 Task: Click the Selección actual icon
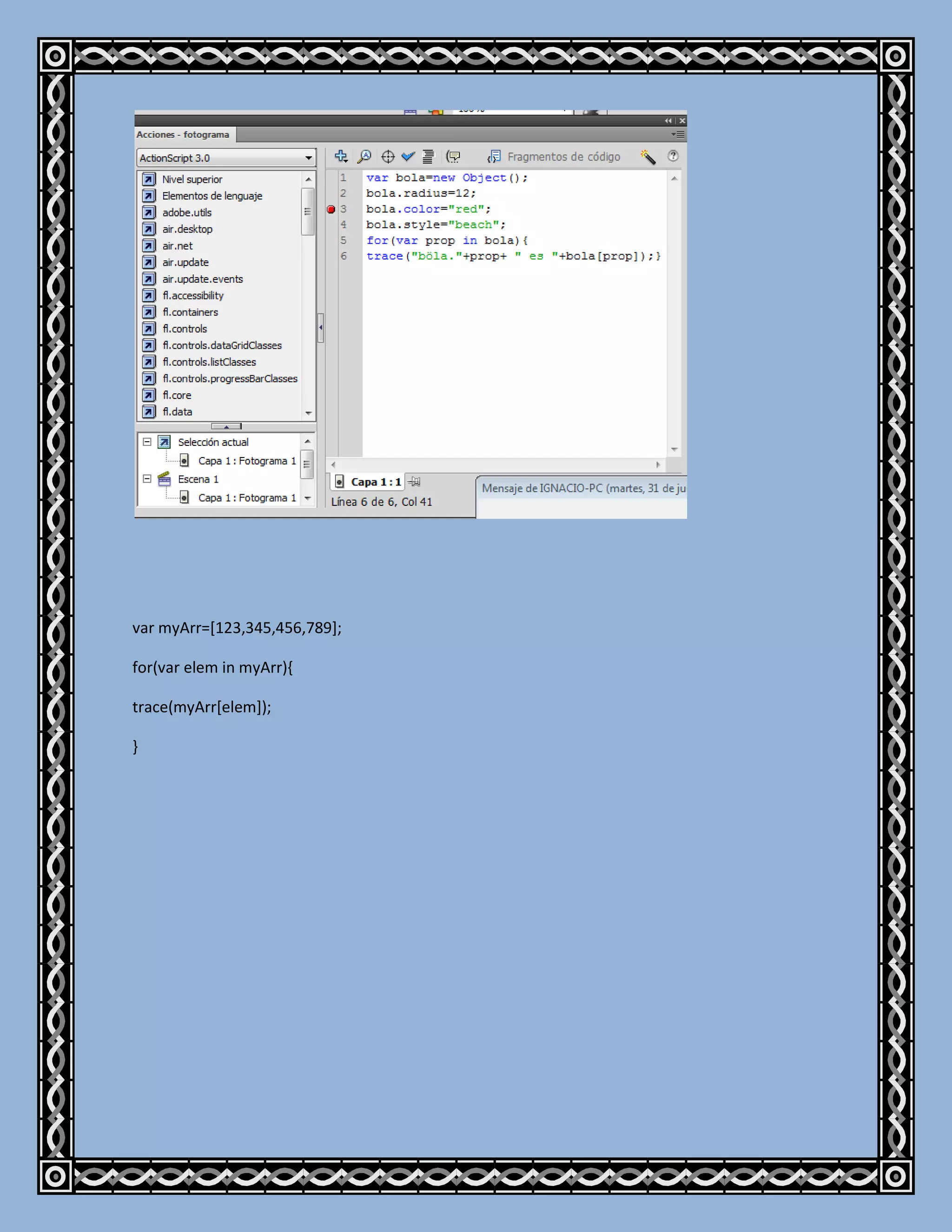pos(164,442)
